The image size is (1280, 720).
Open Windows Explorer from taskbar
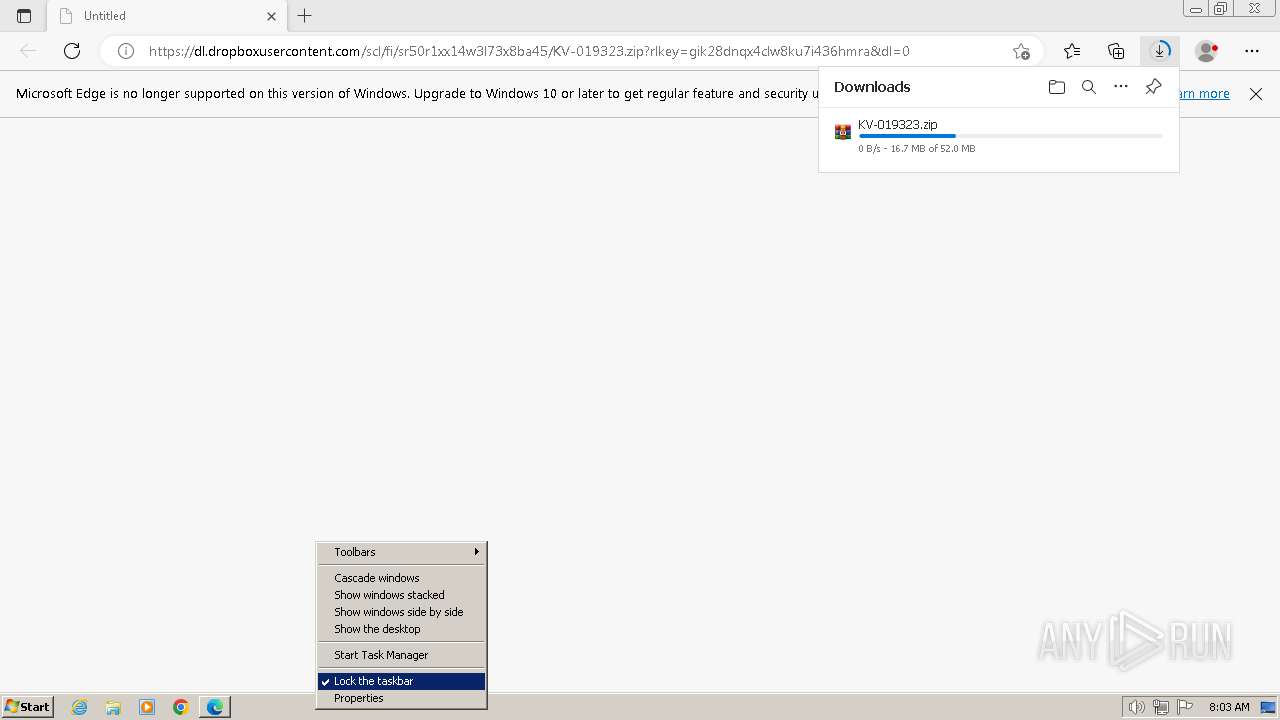coord(114,707)
